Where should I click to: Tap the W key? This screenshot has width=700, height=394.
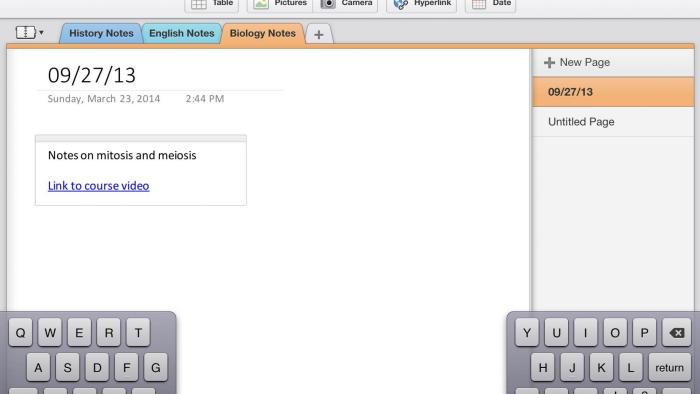pyautogui.click(x=50, y=332)
